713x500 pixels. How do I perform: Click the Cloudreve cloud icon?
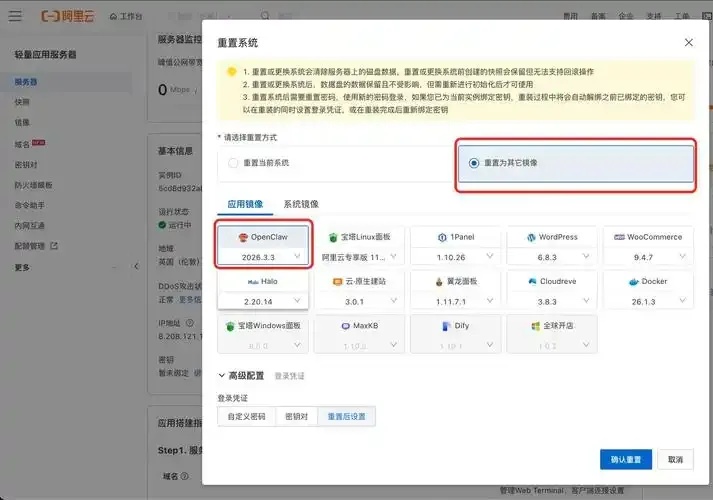pyautogui.click(x=532, y=281)
